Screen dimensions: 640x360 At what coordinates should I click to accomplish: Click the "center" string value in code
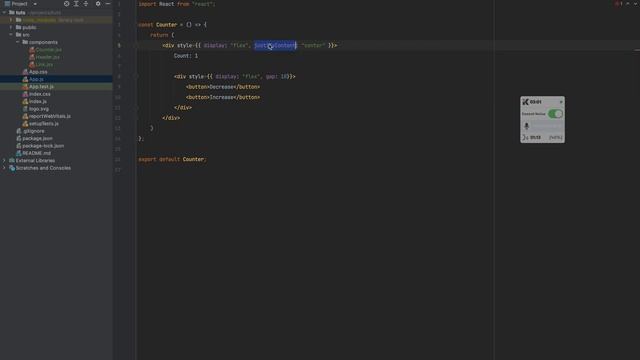pos(313,45)
